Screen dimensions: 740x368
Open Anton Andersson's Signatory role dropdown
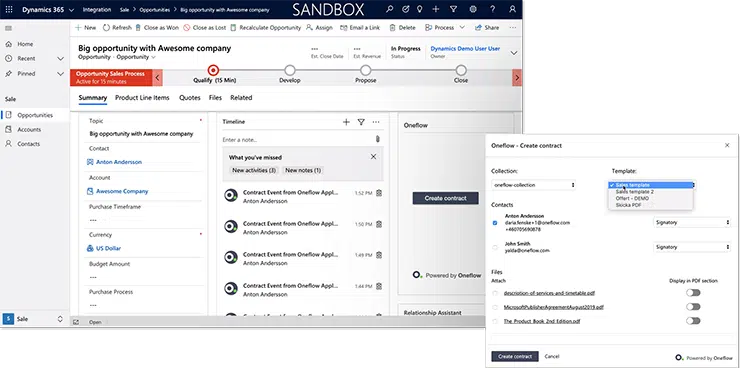click(692, 222)
